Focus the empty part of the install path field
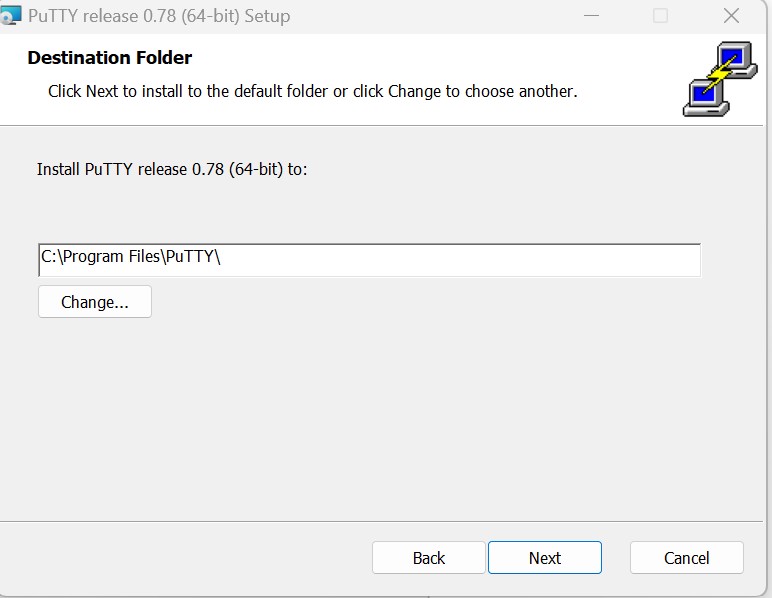Image resolution: width=772 pixels, height=598 pixels. click(460, 260)
